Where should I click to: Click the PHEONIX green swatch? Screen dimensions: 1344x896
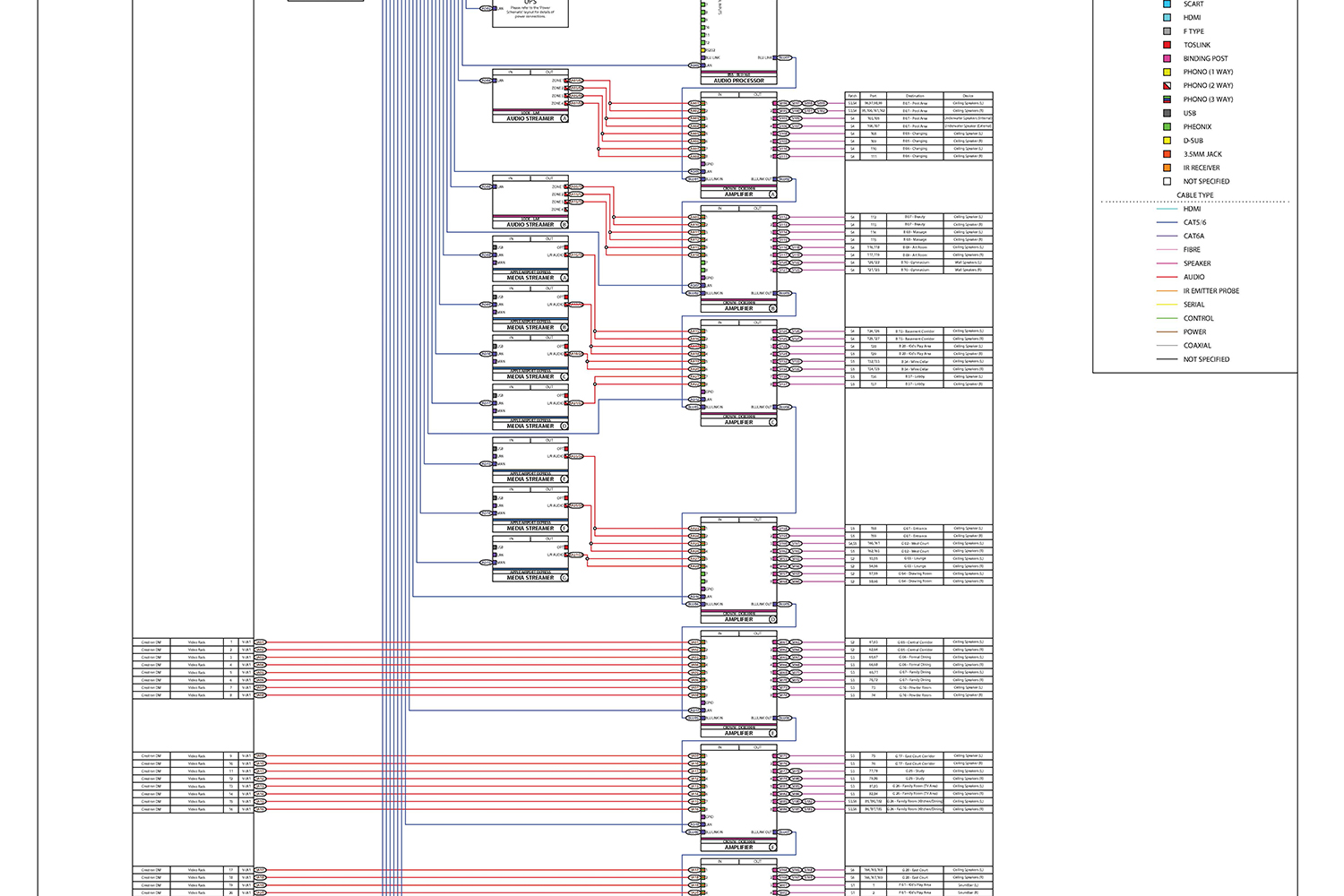click(1167, 126)
